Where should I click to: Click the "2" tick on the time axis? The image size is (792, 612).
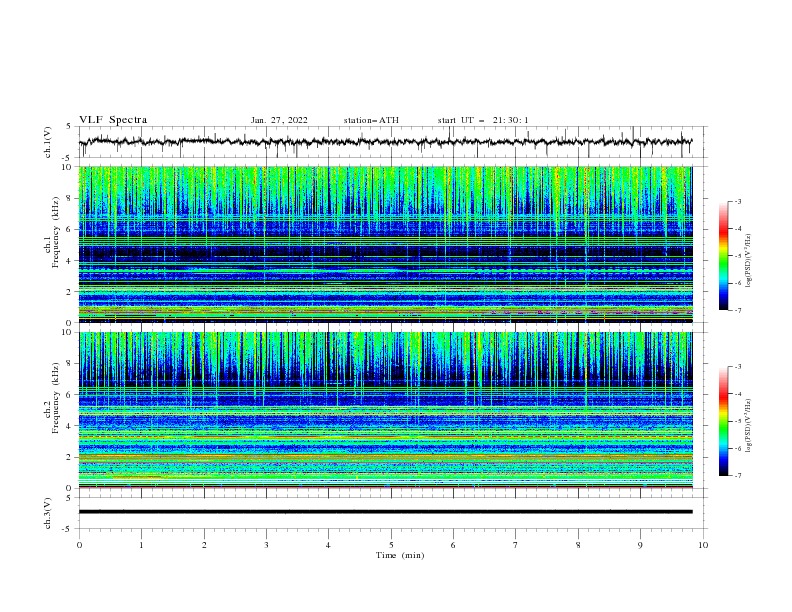tap(204, 545)
